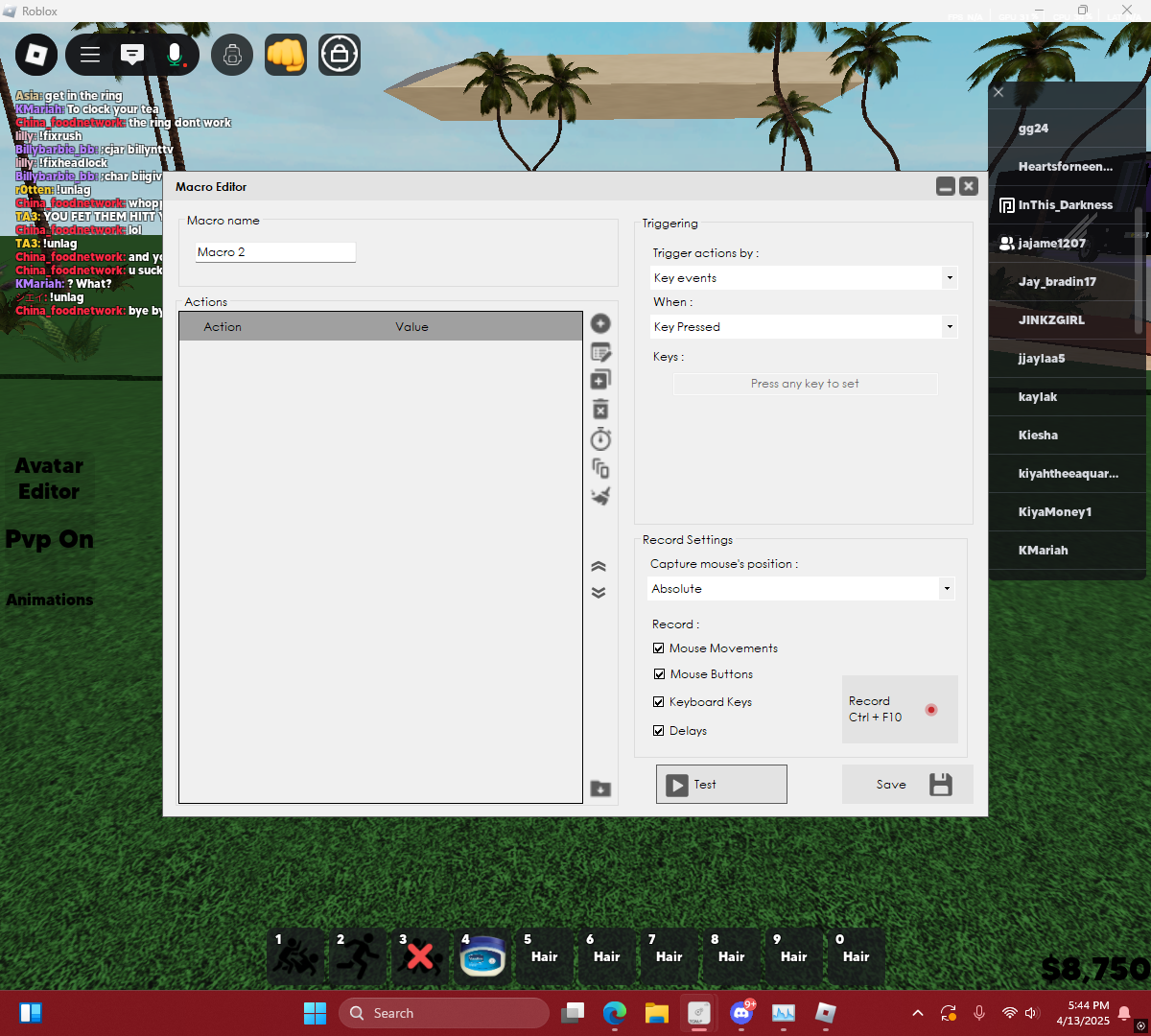Open the Widgets panel from the taskbar
1151x1036 pixels.
point(31,1013)
